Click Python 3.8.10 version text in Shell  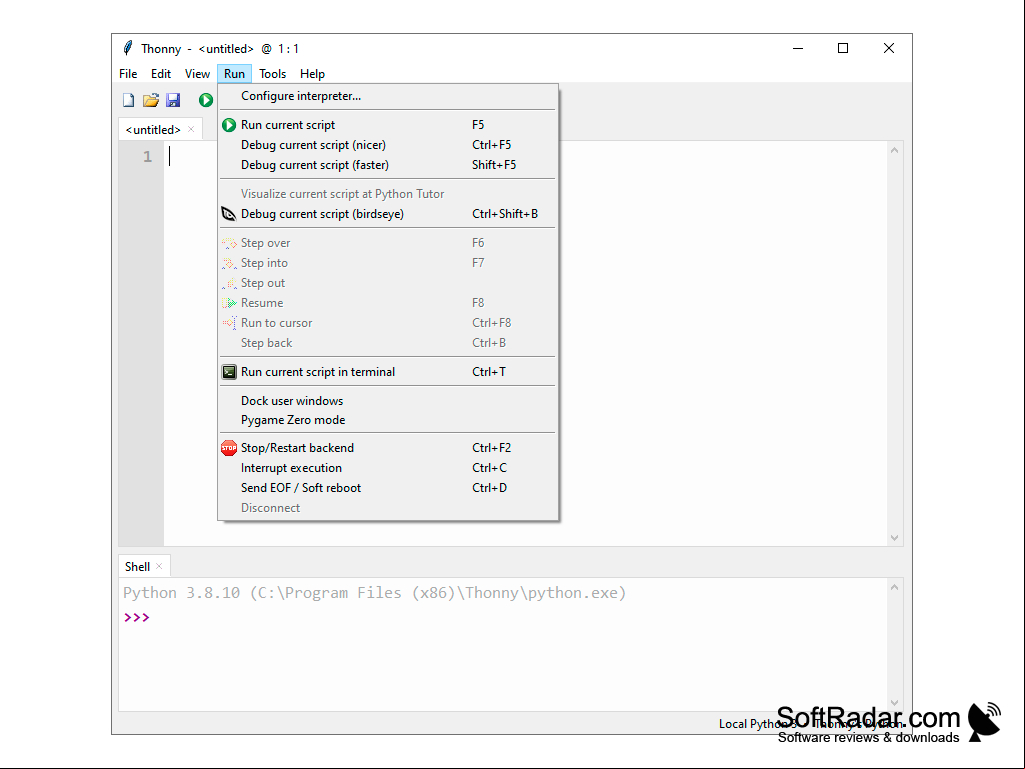[182, 593]
